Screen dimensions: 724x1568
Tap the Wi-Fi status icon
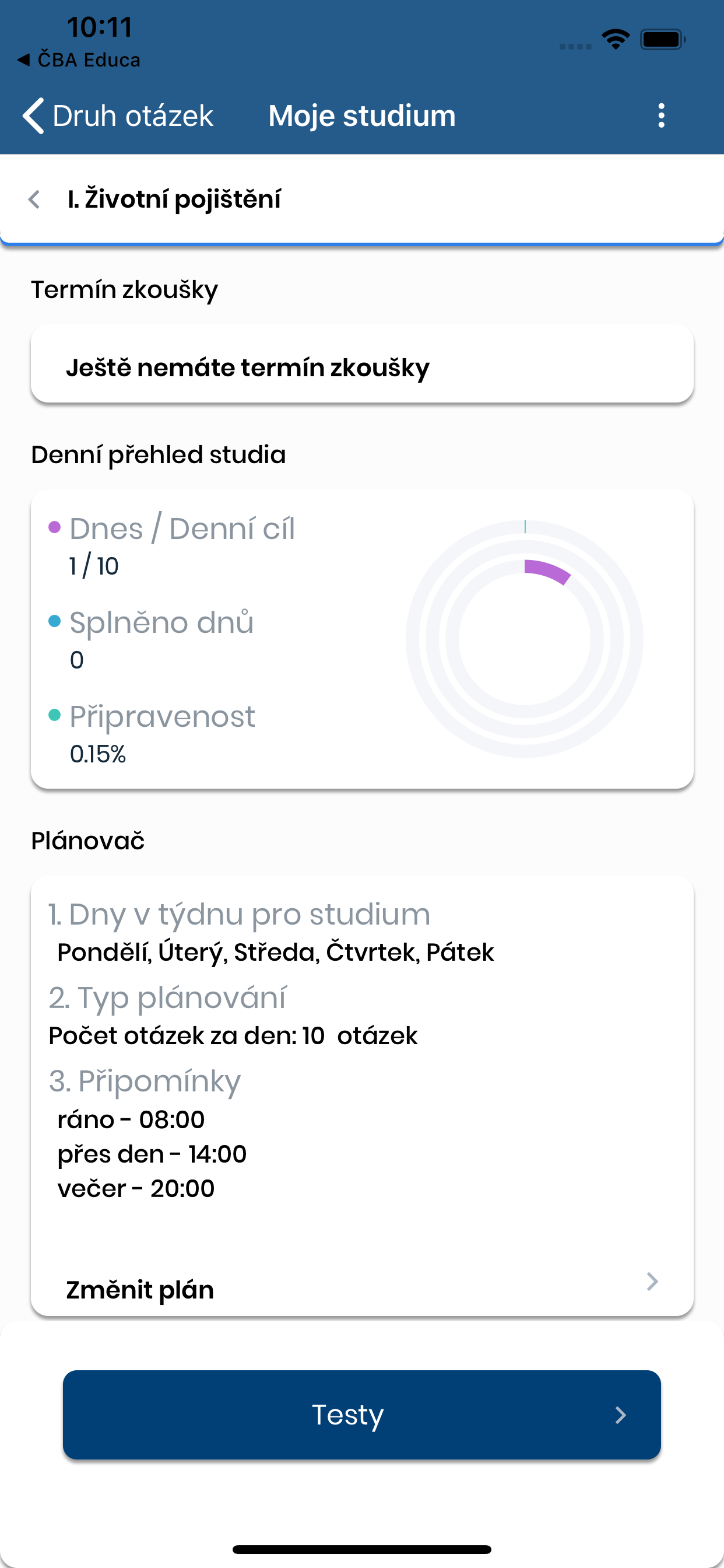coord(616,40)
